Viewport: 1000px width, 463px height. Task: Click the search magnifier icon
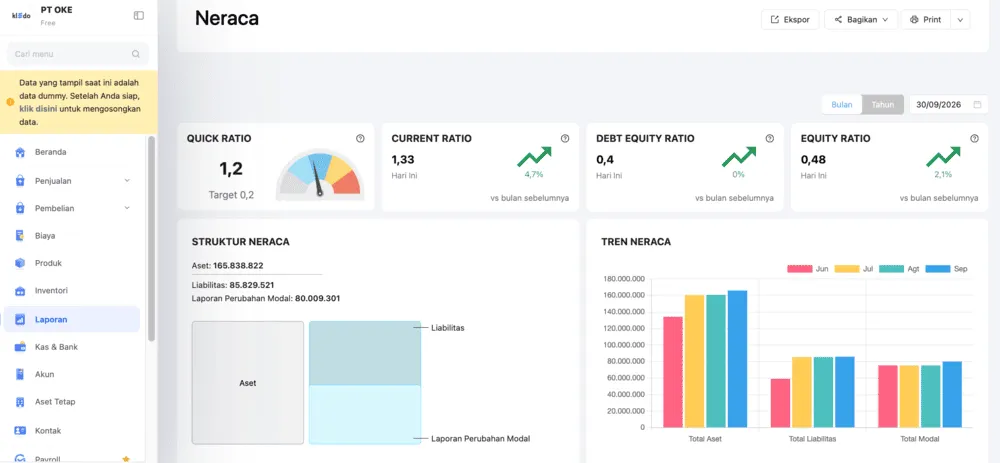[136, 54]
